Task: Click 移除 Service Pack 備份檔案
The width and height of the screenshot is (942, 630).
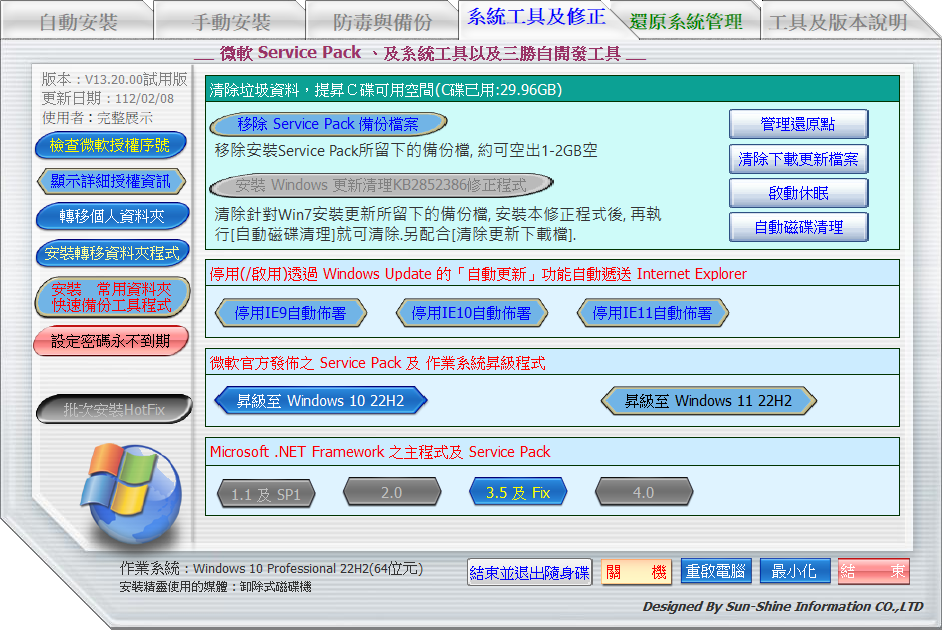Action: pos(328,125)
